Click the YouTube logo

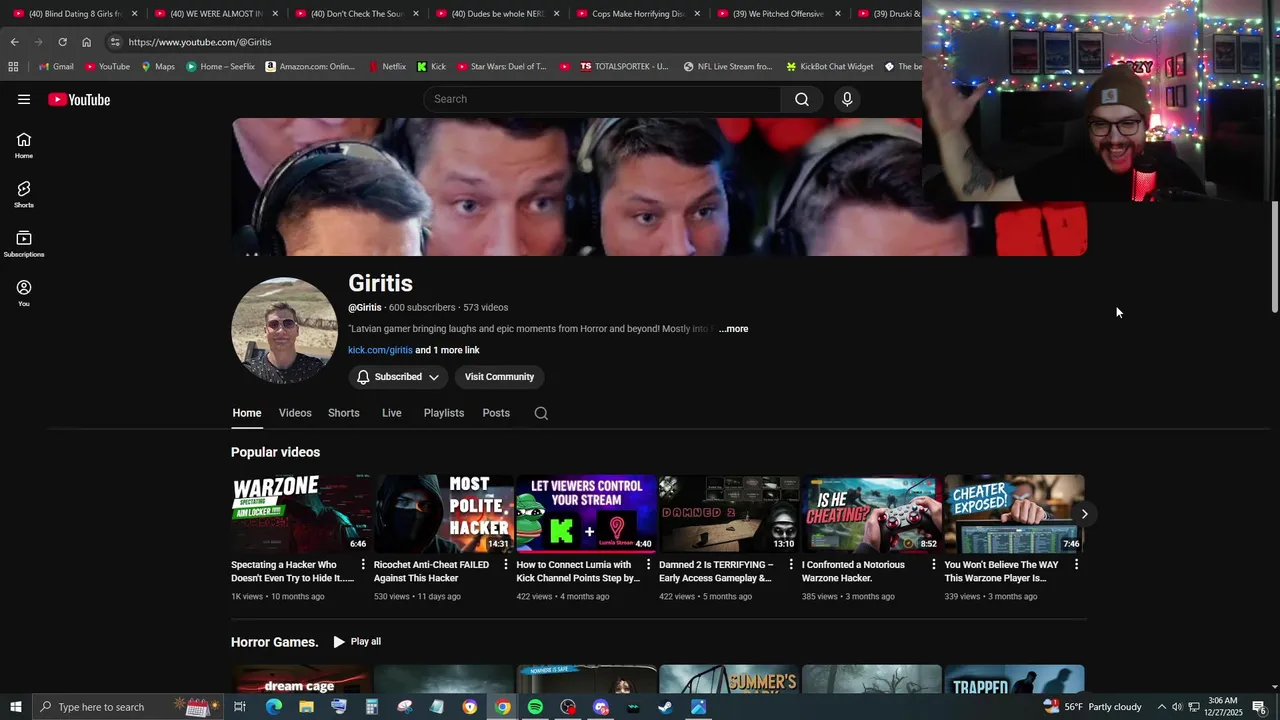pos(79,99)
